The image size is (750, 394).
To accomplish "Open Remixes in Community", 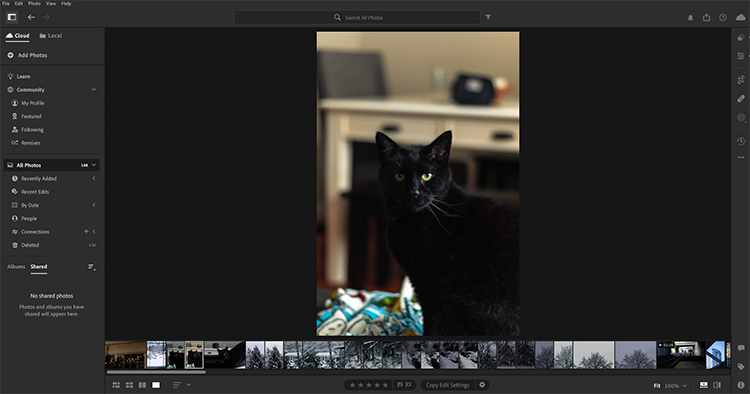I will pyautogui.click(x=26, y=143).
